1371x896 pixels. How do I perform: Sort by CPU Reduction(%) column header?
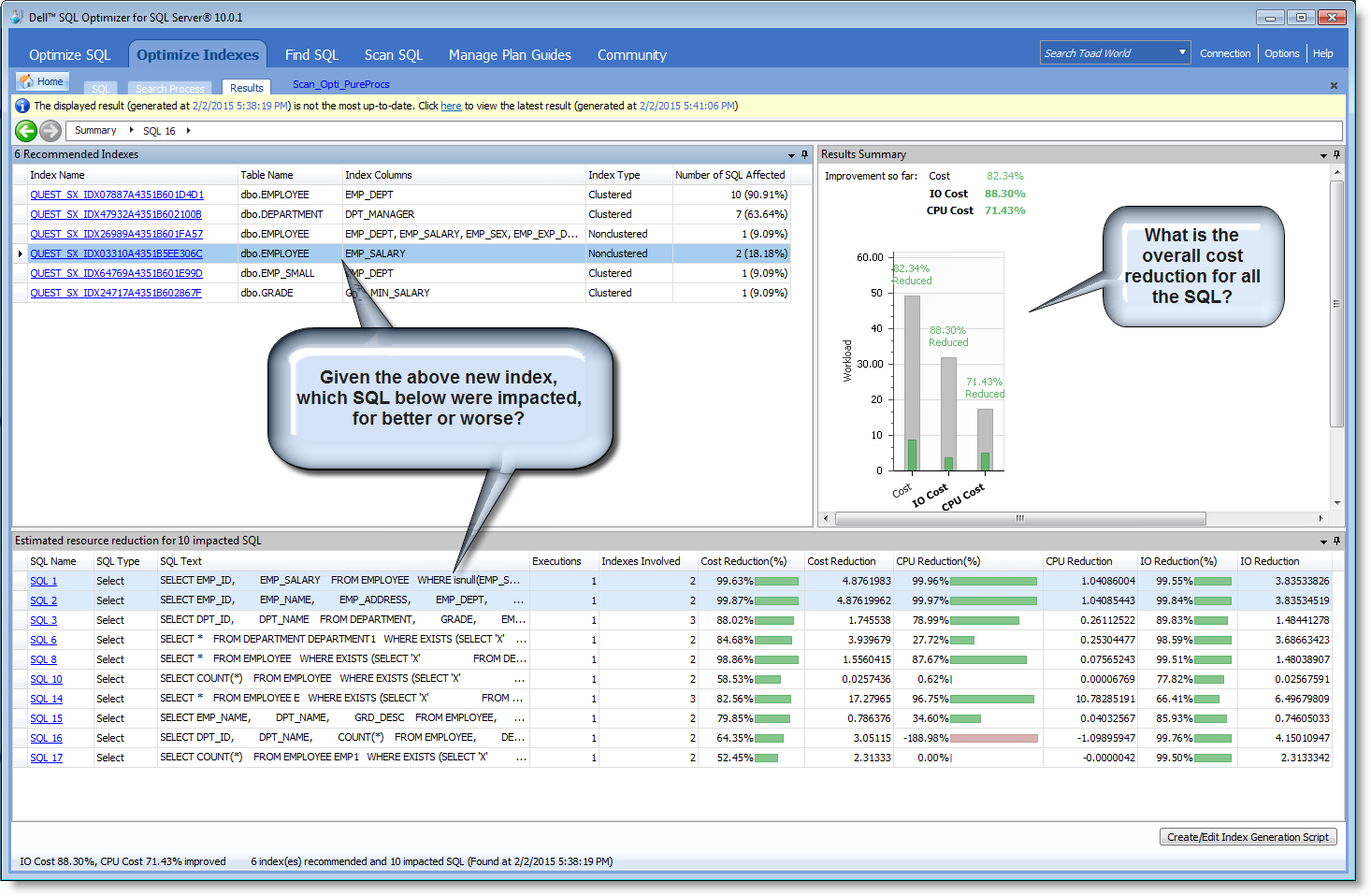coord(968,561)
